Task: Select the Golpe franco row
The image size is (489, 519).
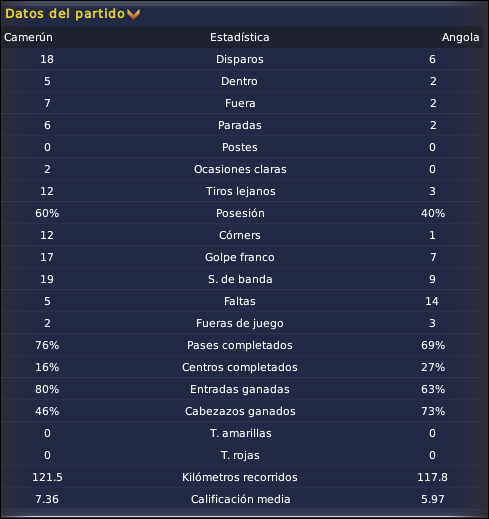Action: [242, 257]
